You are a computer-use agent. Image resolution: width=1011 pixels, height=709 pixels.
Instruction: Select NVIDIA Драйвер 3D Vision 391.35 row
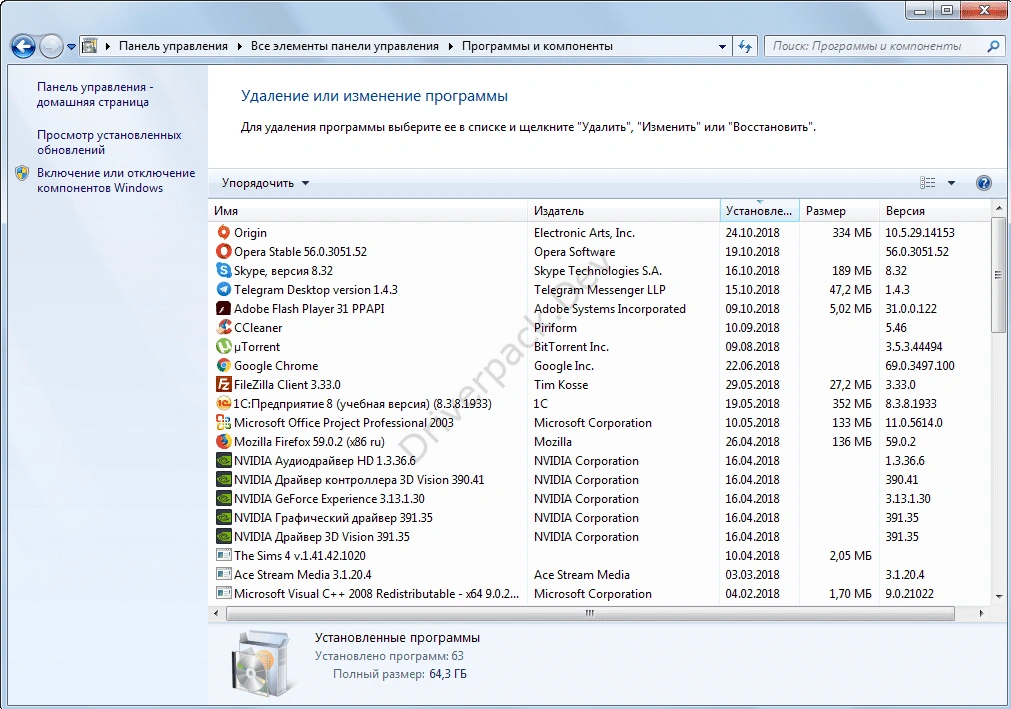click(x=599, y=537)
